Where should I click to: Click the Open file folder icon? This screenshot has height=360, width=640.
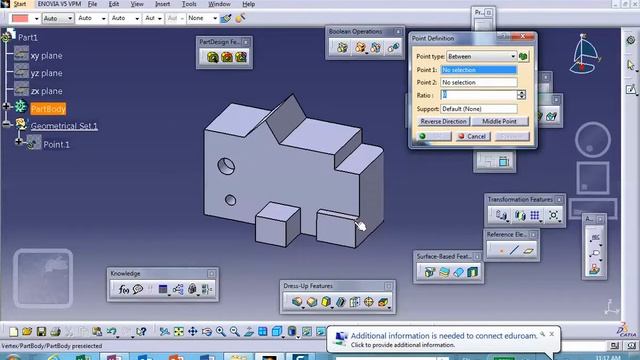click(27, 331)
